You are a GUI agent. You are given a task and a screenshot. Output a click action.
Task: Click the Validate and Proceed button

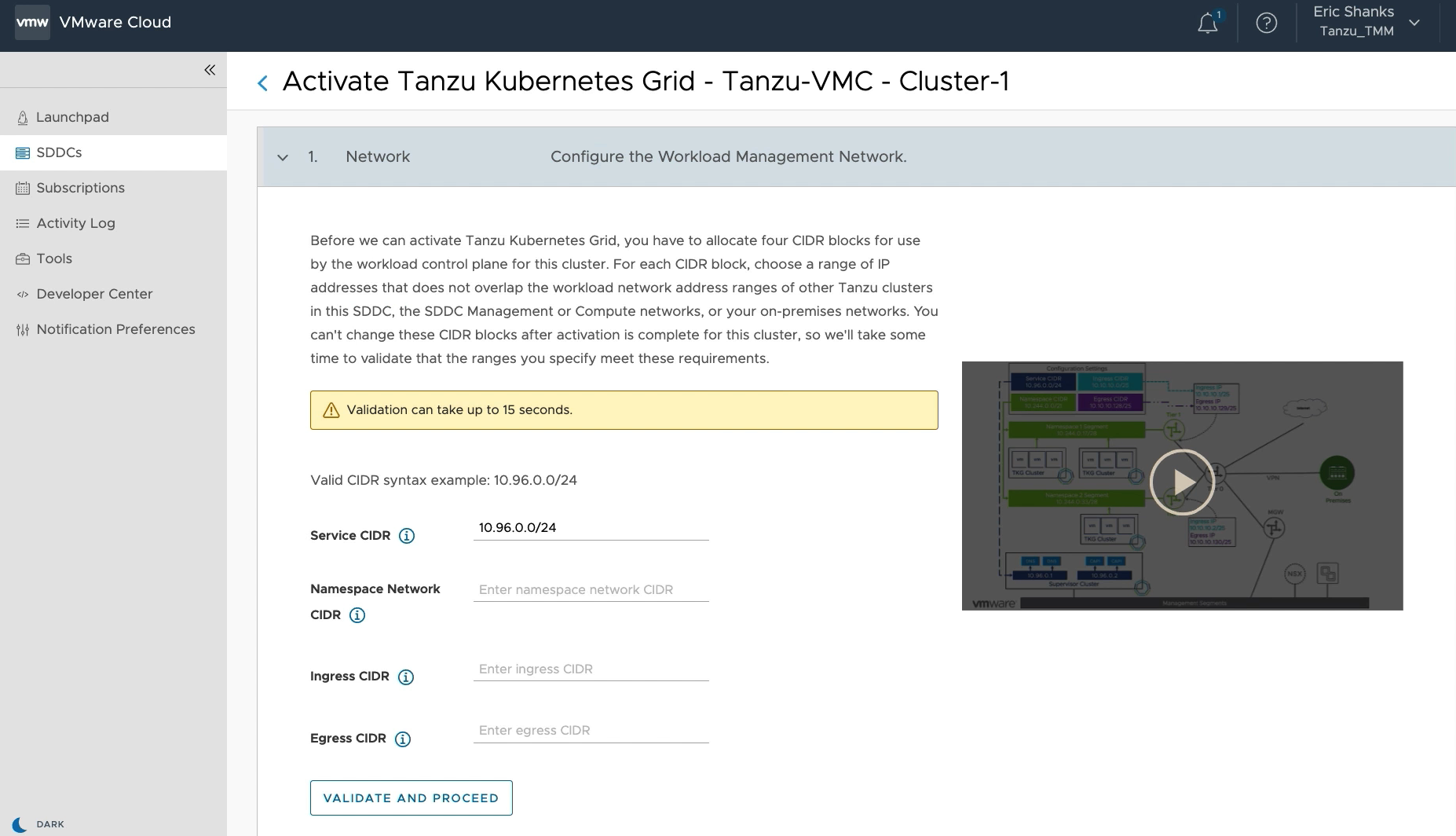(412, 797)
